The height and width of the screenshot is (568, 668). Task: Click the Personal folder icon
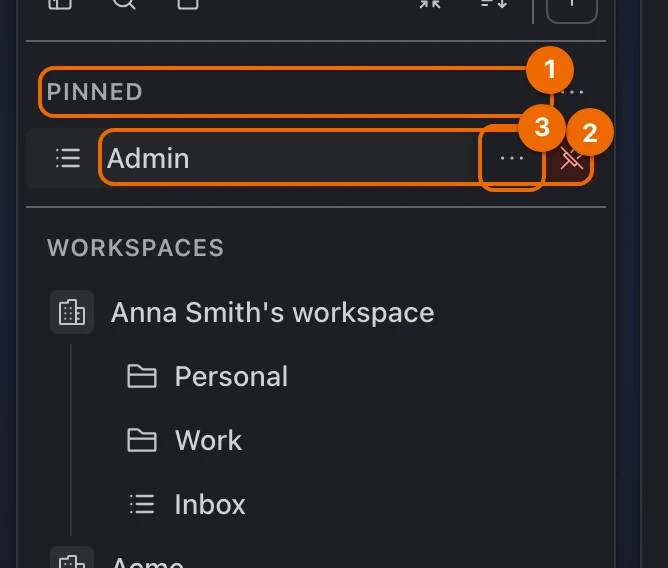coord(142,376)
